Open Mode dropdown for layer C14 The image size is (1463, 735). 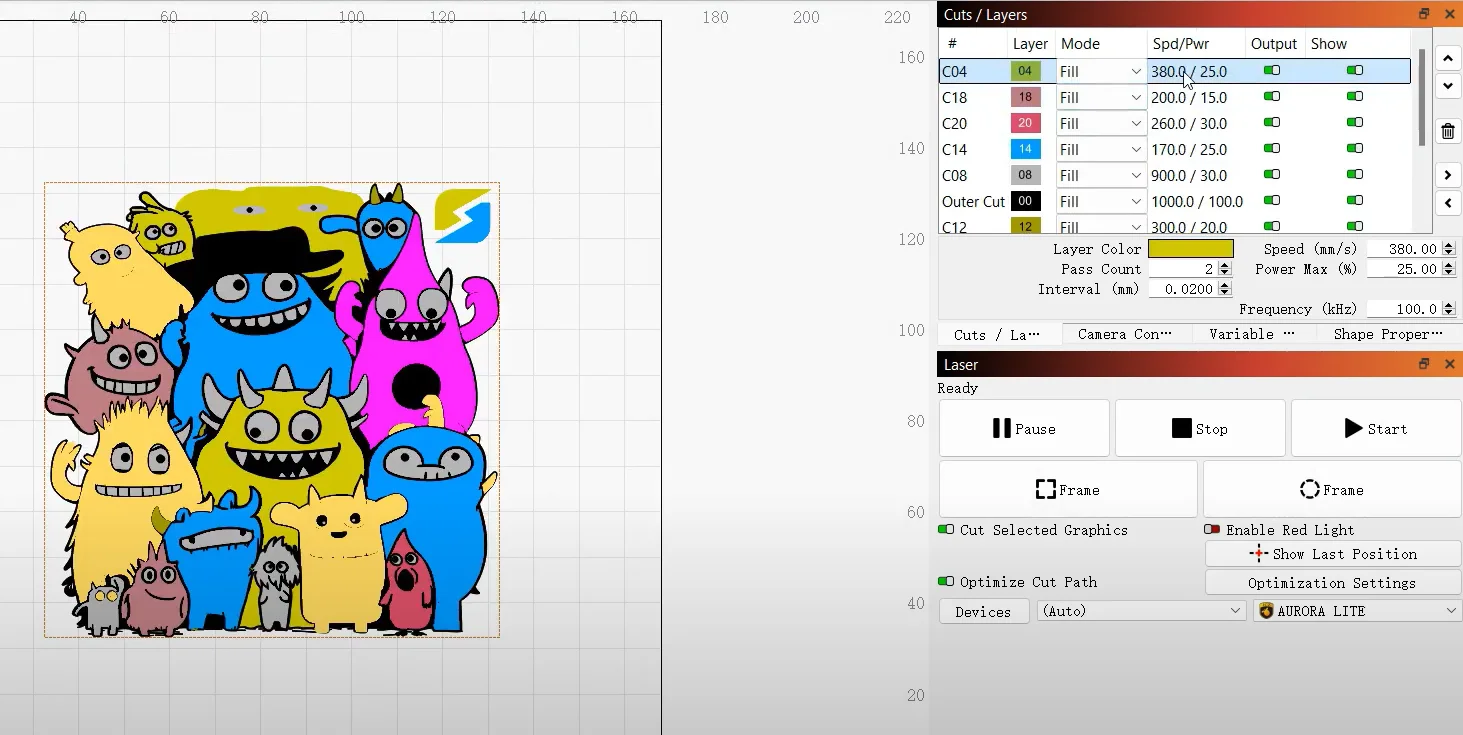pyautogui.click(x=1100, y=149)
